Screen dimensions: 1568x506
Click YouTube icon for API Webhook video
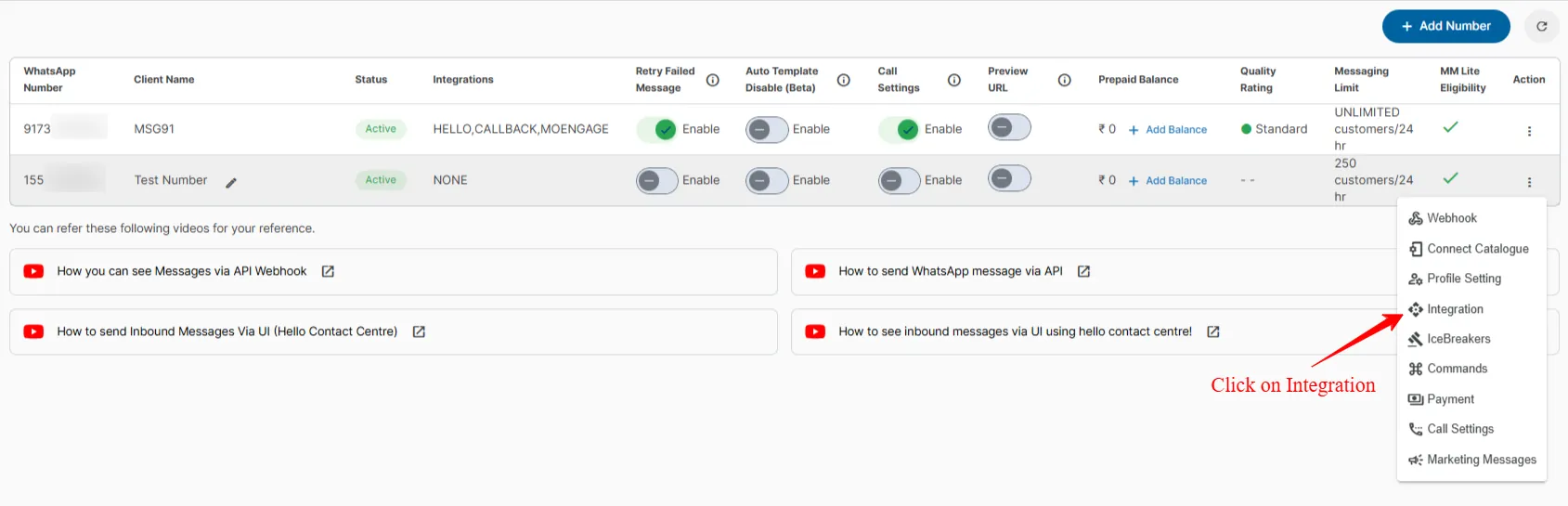(33, 271)
